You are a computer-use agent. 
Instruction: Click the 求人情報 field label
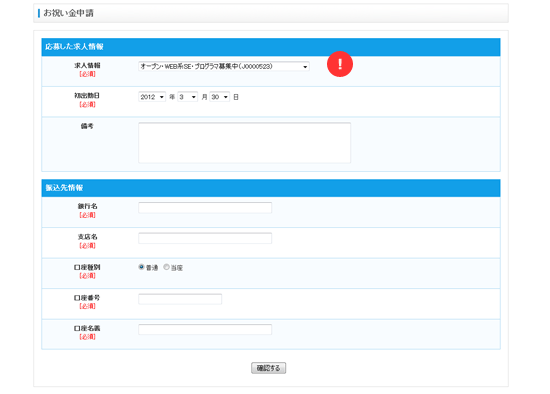pos(87,66)
